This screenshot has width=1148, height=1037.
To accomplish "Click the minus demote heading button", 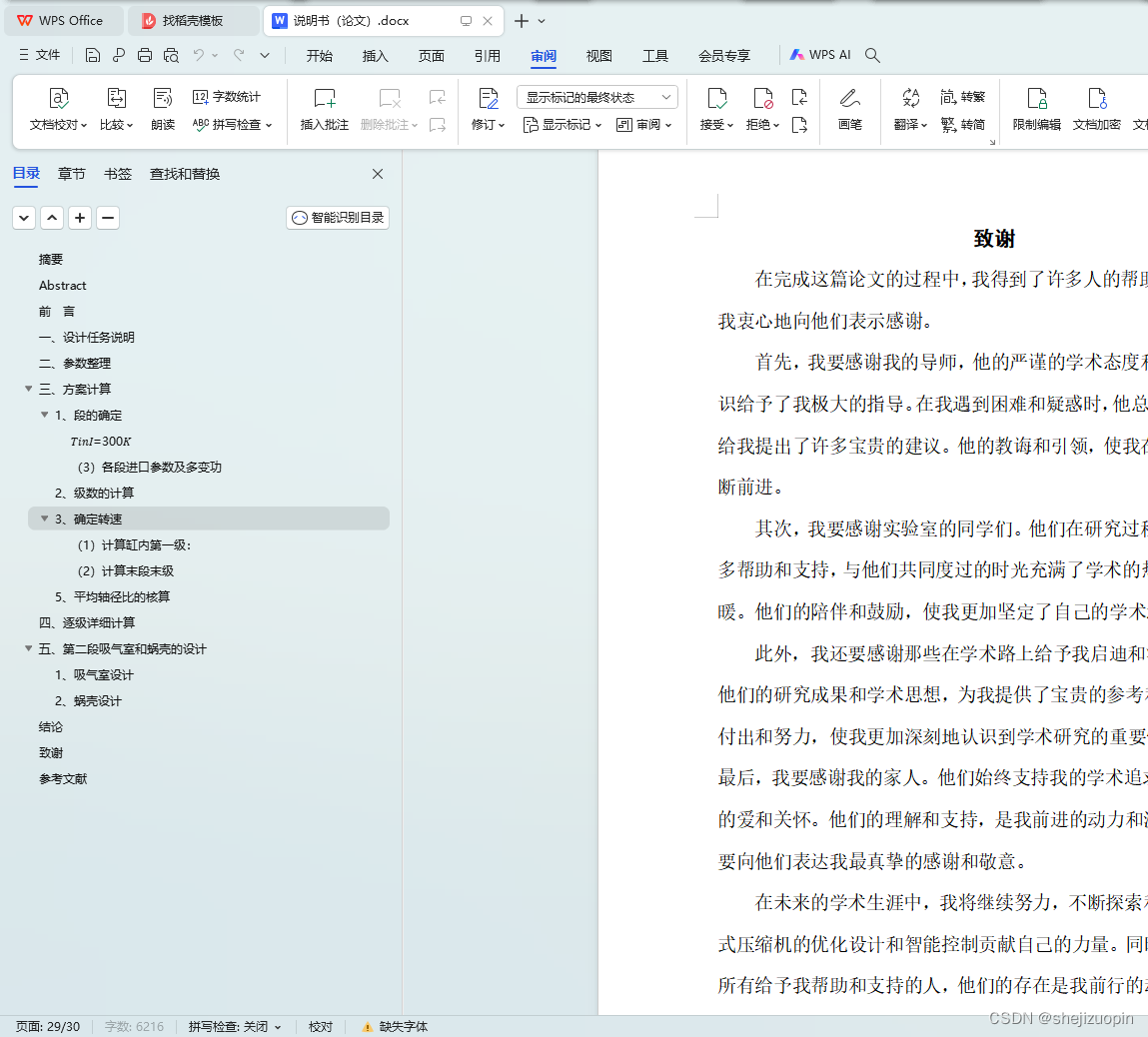I will (x=108, y=218).
